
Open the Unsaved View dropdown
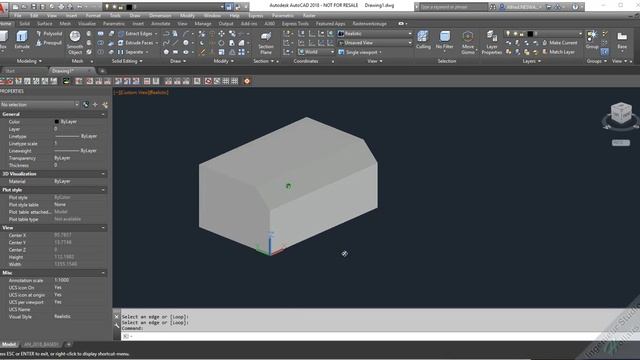coord(375,43)
